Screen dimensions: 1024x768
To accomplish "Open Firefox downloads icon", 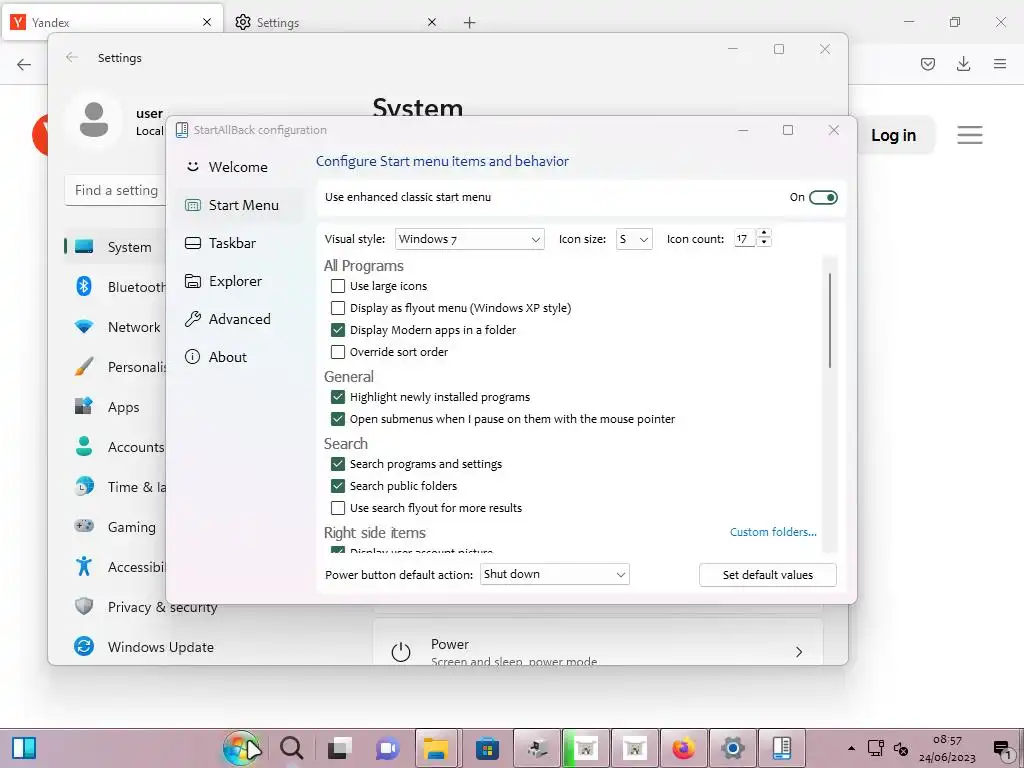I will [963, 64].
